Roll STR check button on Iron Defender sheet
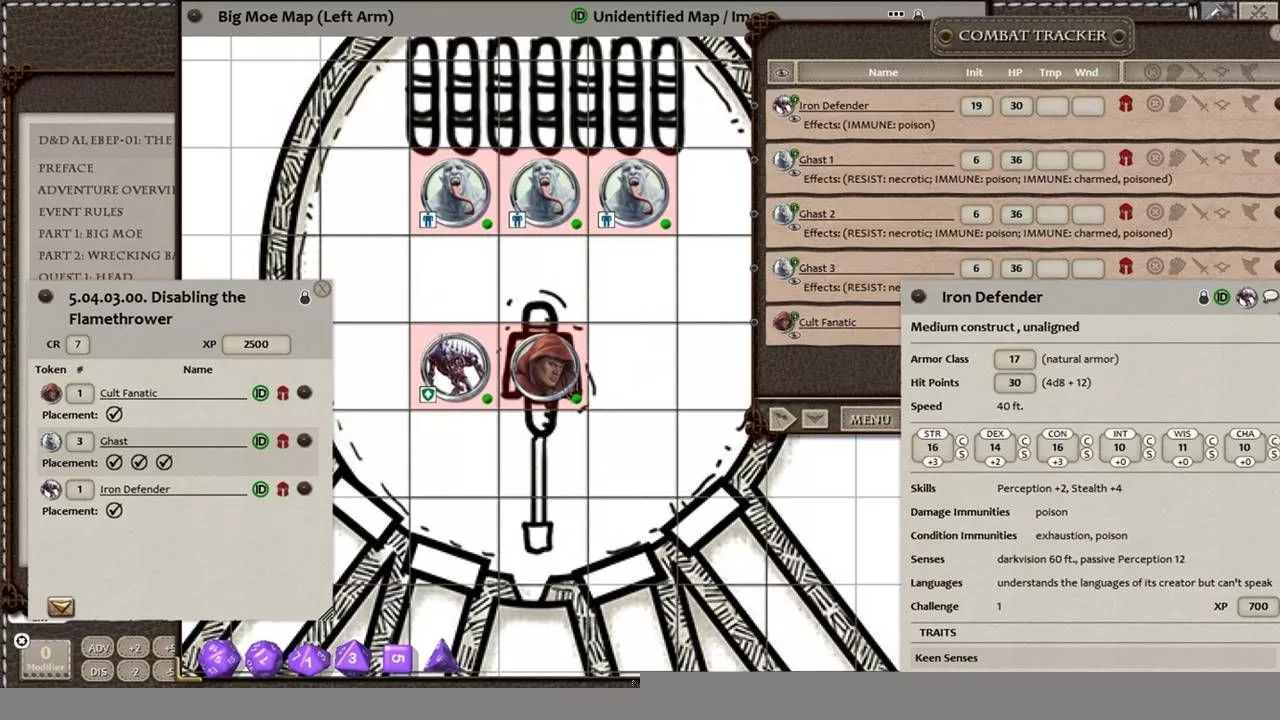Image resolution: width=1280 pixels, height=720 pixels. point(961,441)
